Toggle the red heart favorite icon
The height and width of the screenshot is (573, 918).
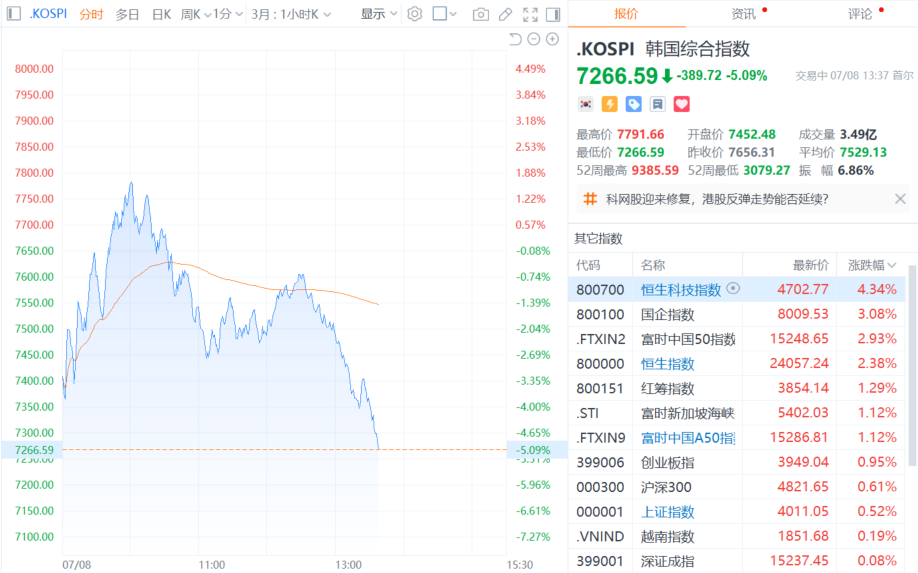click(x=681, y=104)
